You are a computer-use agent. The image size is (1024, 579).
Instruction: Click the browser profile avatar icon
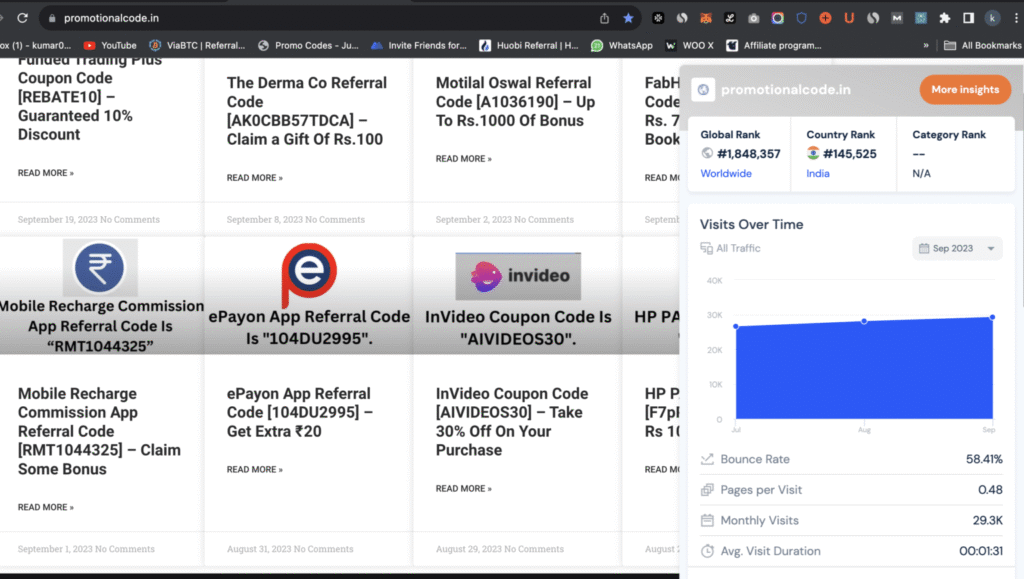click(992, 18)
